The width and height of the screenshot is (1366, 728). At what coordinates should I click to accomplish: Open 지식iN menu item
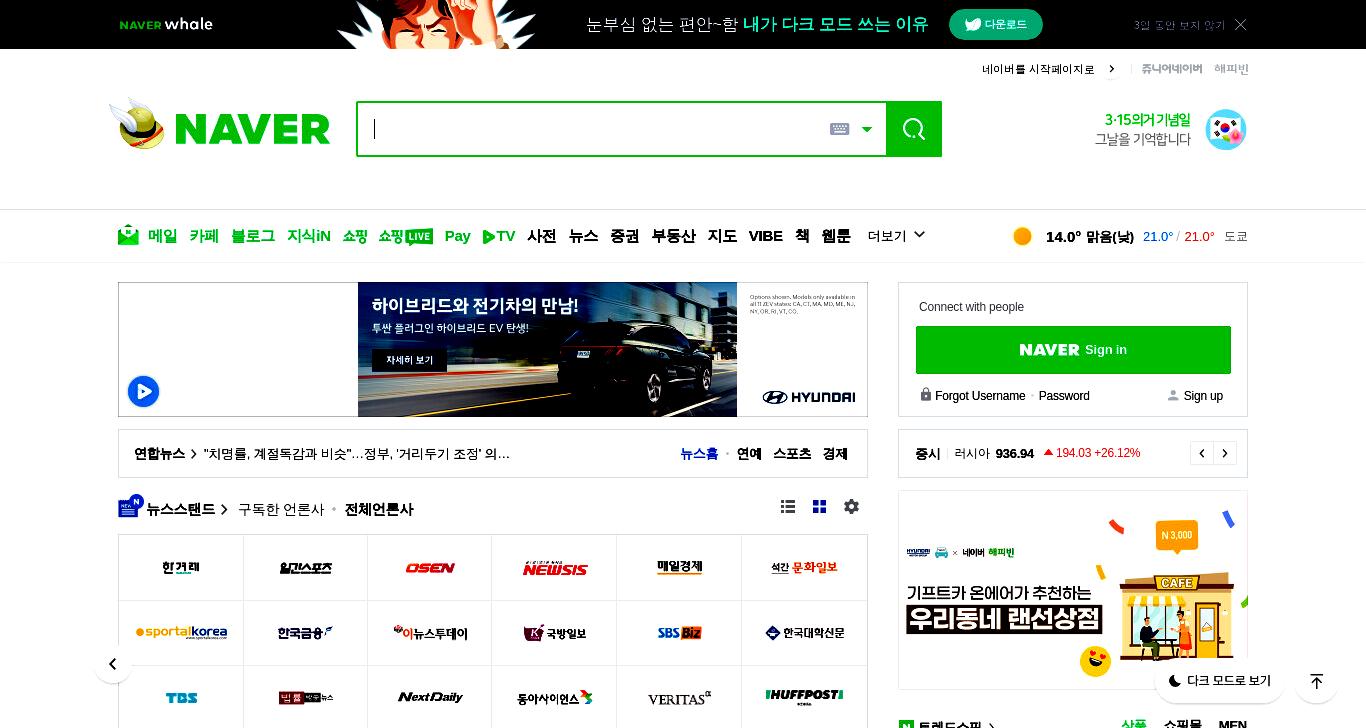(309, 236)
